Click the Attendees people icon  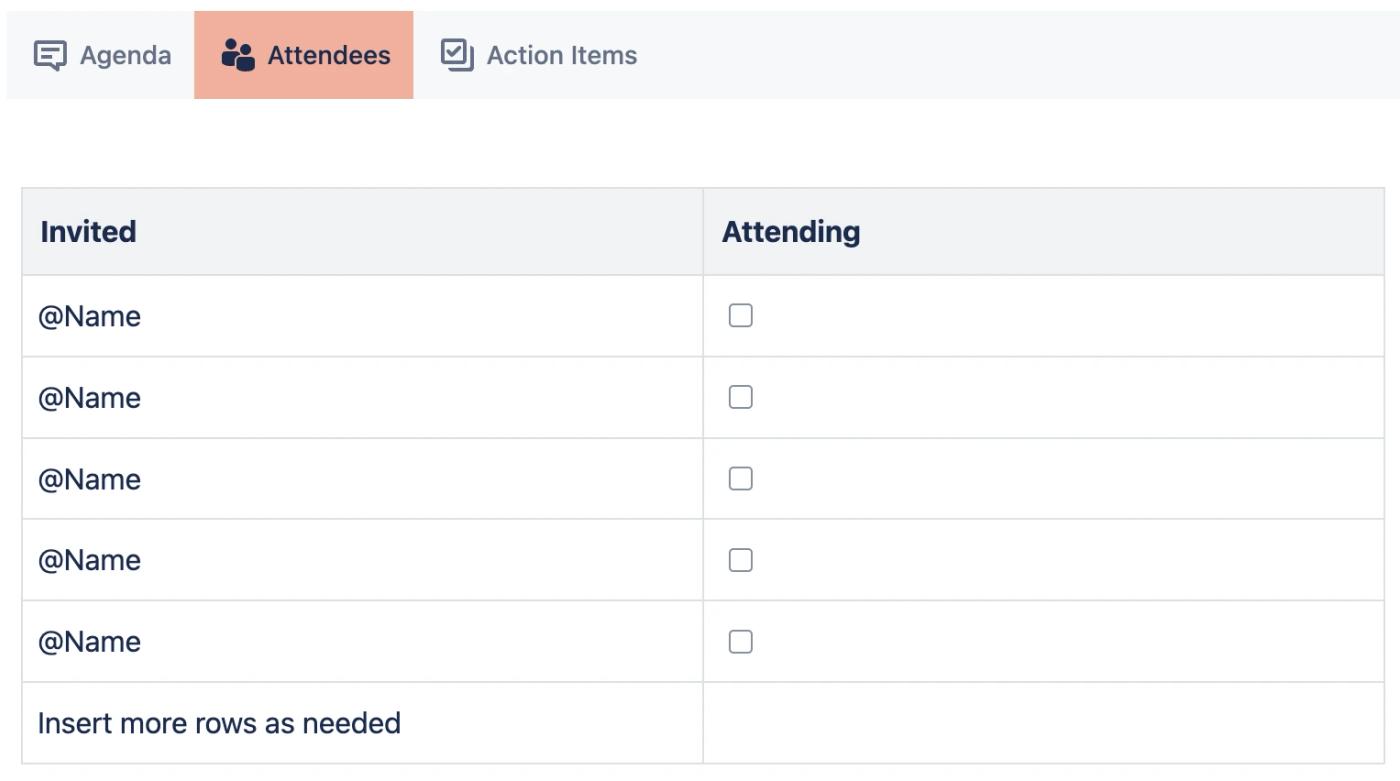pos(237,55)
